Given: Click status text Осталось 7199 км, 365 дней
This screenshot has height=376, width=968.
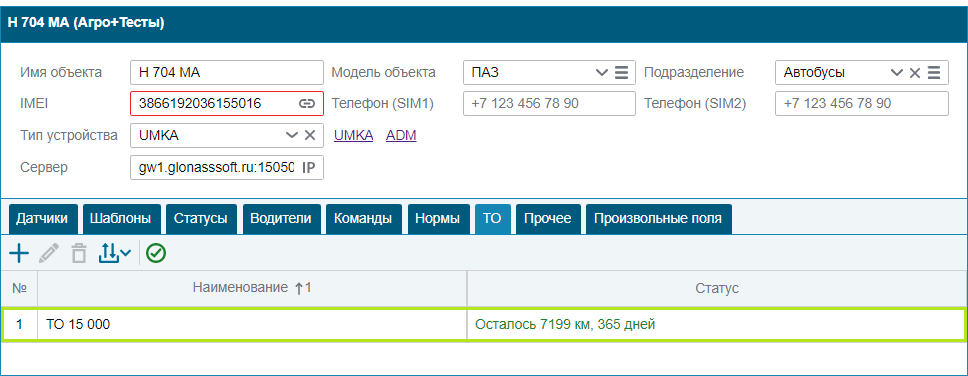Looking at the screenshot, I should click(x=565, y=324).
